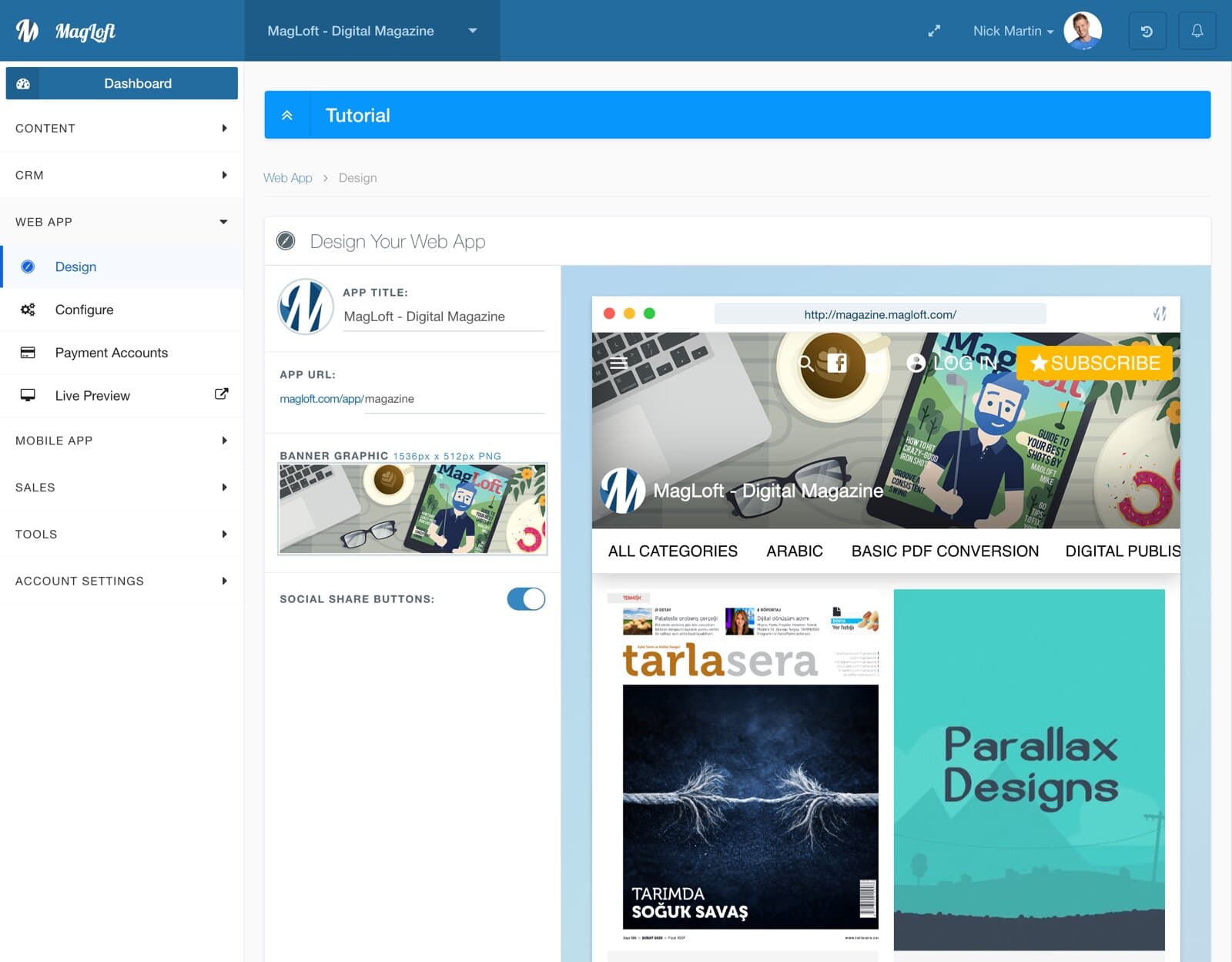Open the notifications bell

[x=1197, y=31]
